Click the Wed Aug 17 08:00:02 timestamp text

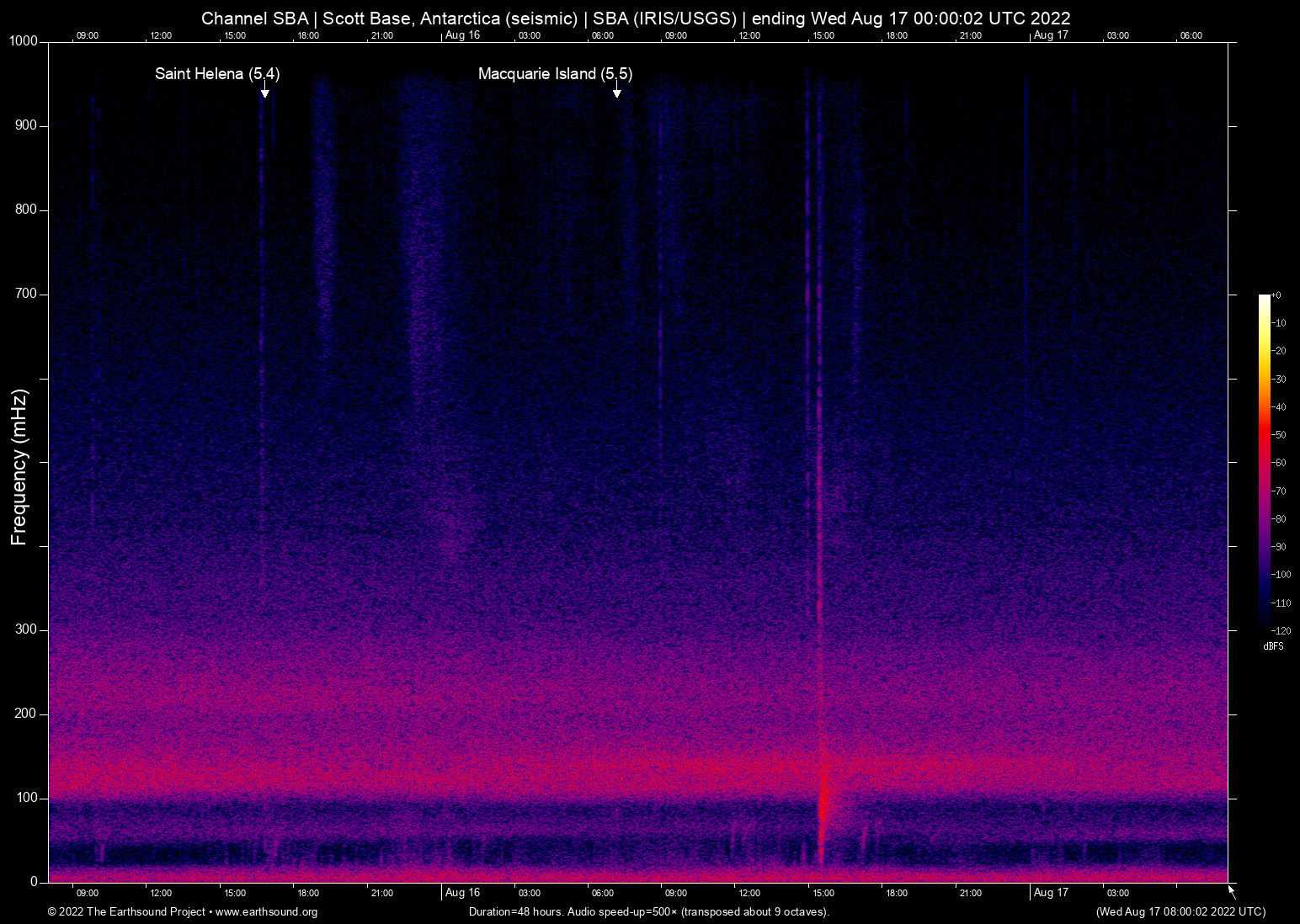(x=1180, y=912)
